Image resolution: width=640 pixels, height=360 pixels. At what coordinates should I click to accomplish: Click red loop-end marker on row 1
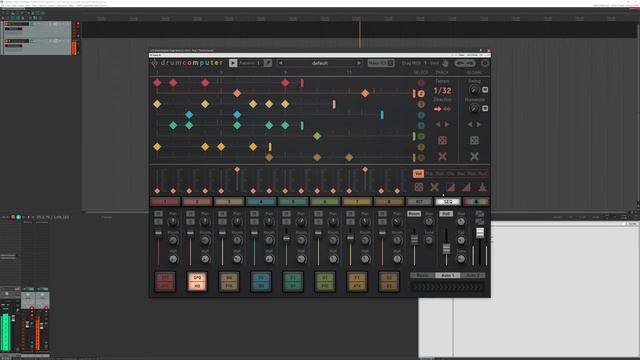pyautogui.click(x=302, y=83)
